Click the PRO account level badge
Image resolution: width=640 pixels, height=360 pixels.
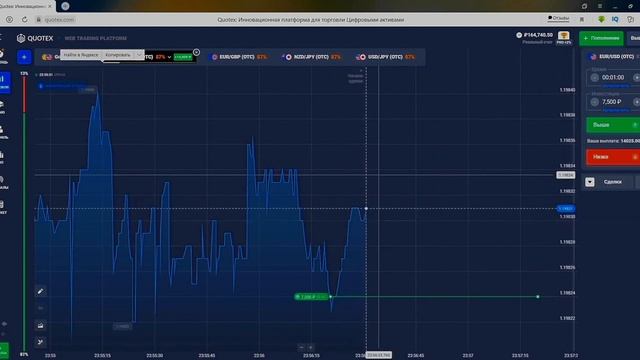[x=564, y=38]
